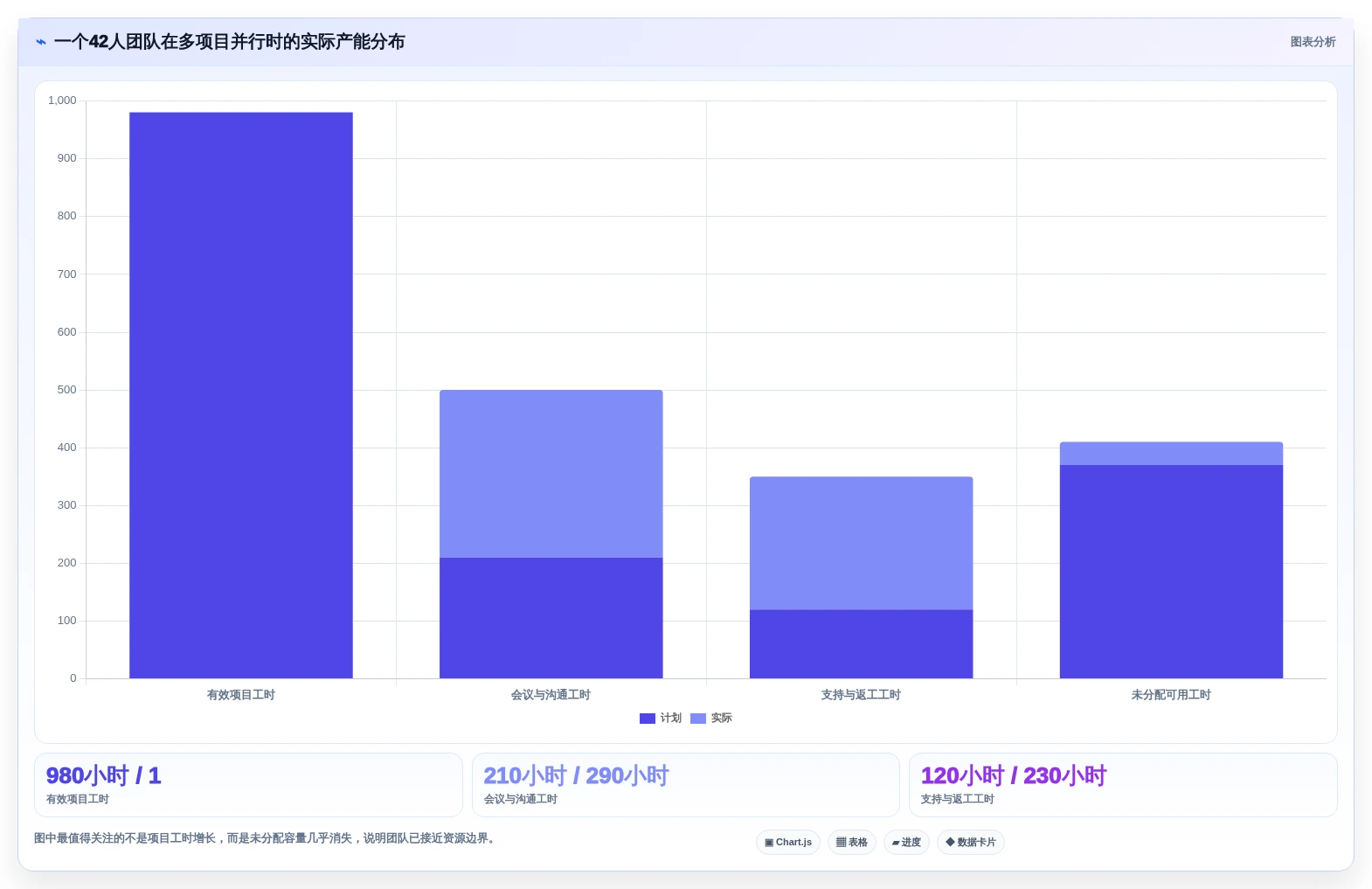
Task: Select the Chart.js tag button
Action: point(788,843)
